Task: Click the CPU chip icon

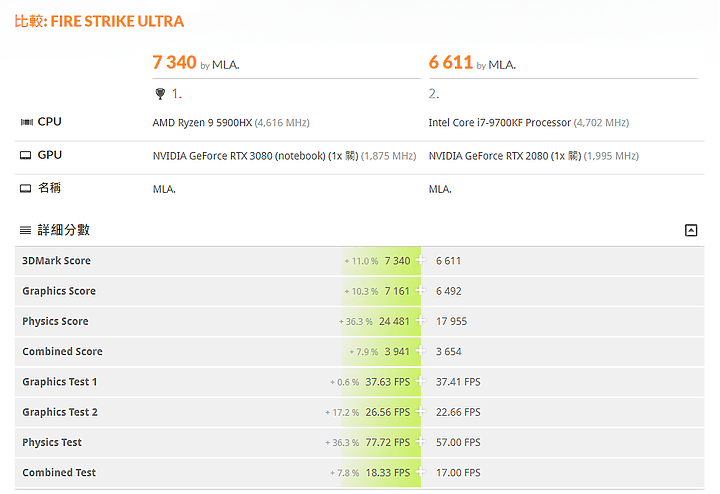Action: pyautogui.click(x=27, y=122)
